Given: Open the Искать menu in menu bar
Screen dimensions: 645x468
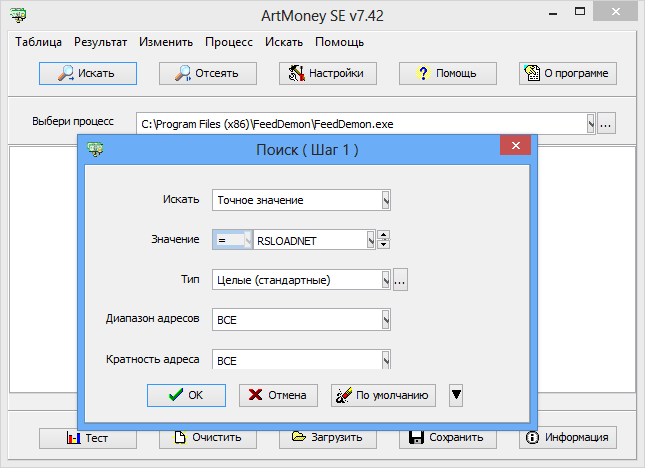Looking at the screenshot, I should 284,42.
